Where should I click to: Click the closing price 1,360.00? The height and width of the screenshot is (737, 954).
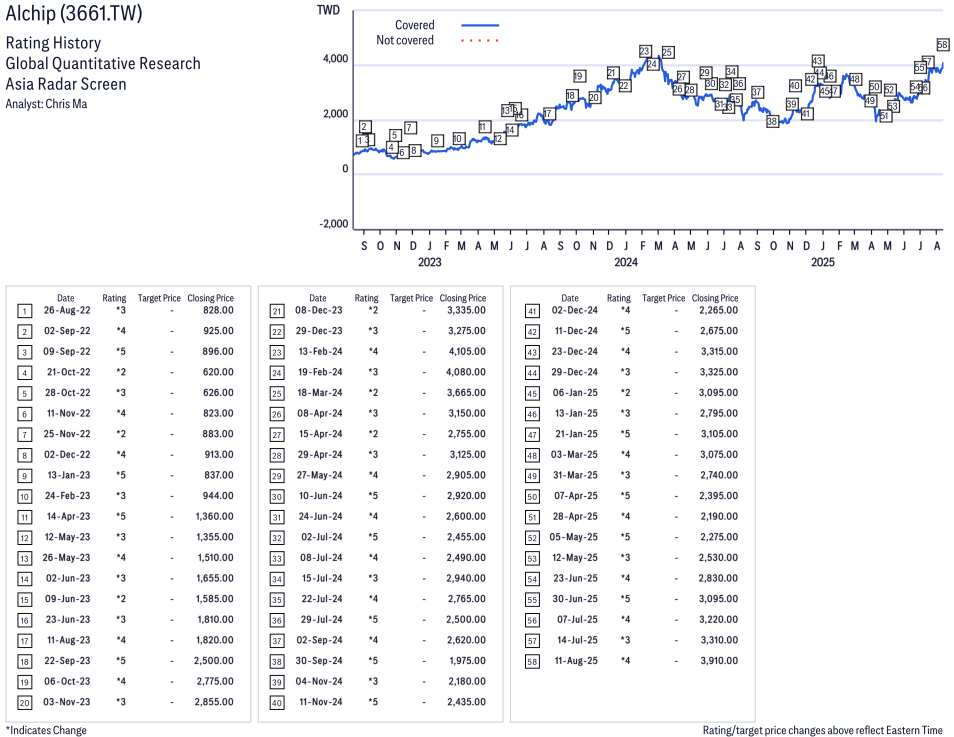pyautogui.click(x=215, y=517)
